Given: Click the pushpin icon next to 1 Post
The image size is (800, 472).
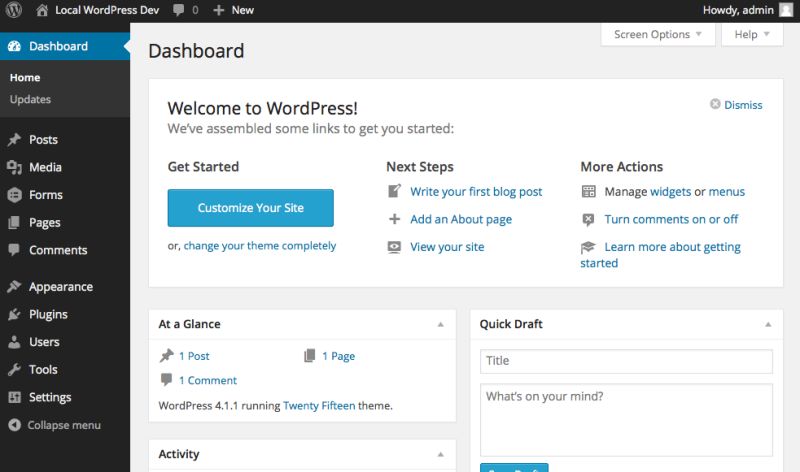Looking at the screenshot, I should click(167, 356).
